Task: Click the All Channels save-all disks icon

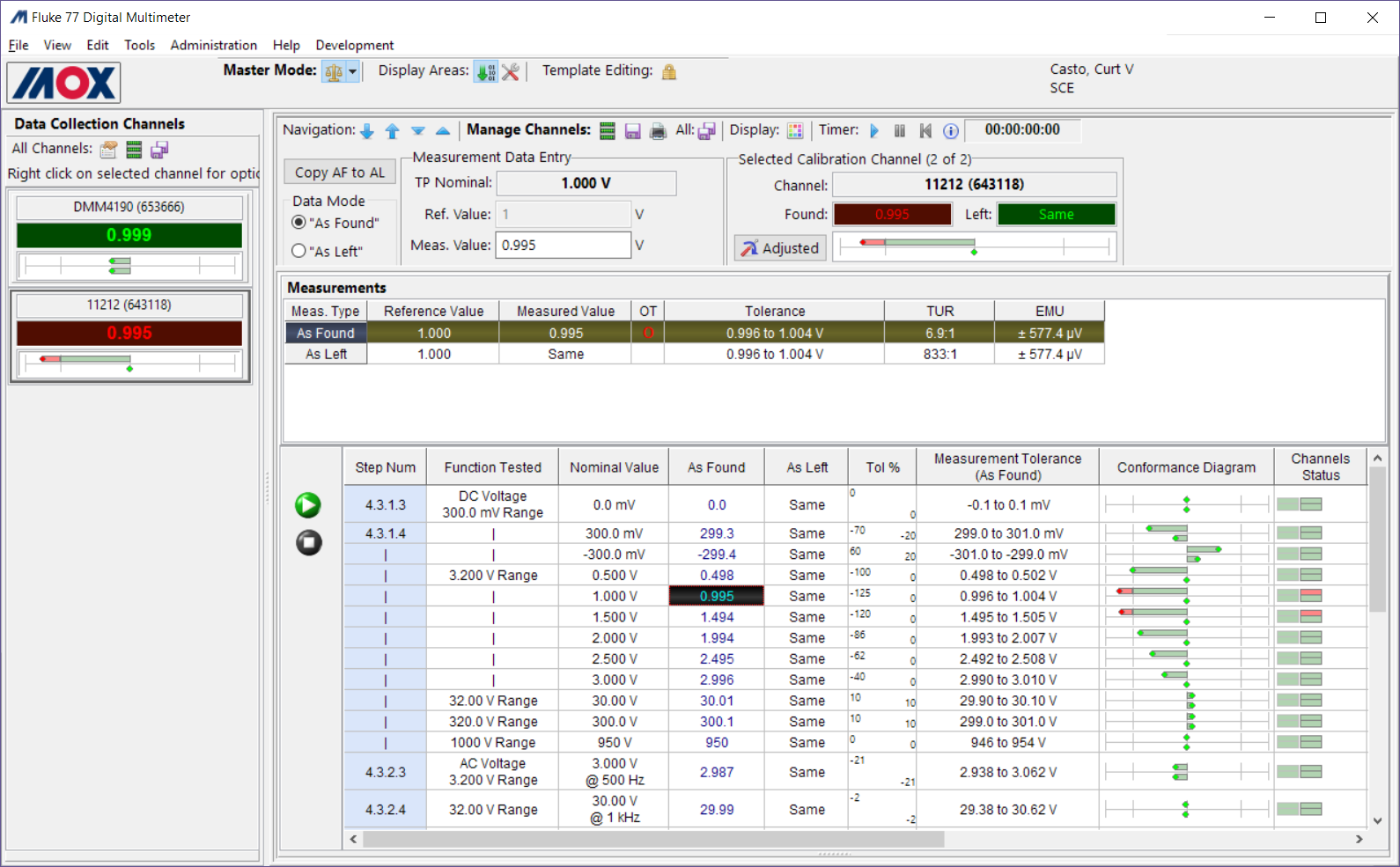Action: coord(159,150)
